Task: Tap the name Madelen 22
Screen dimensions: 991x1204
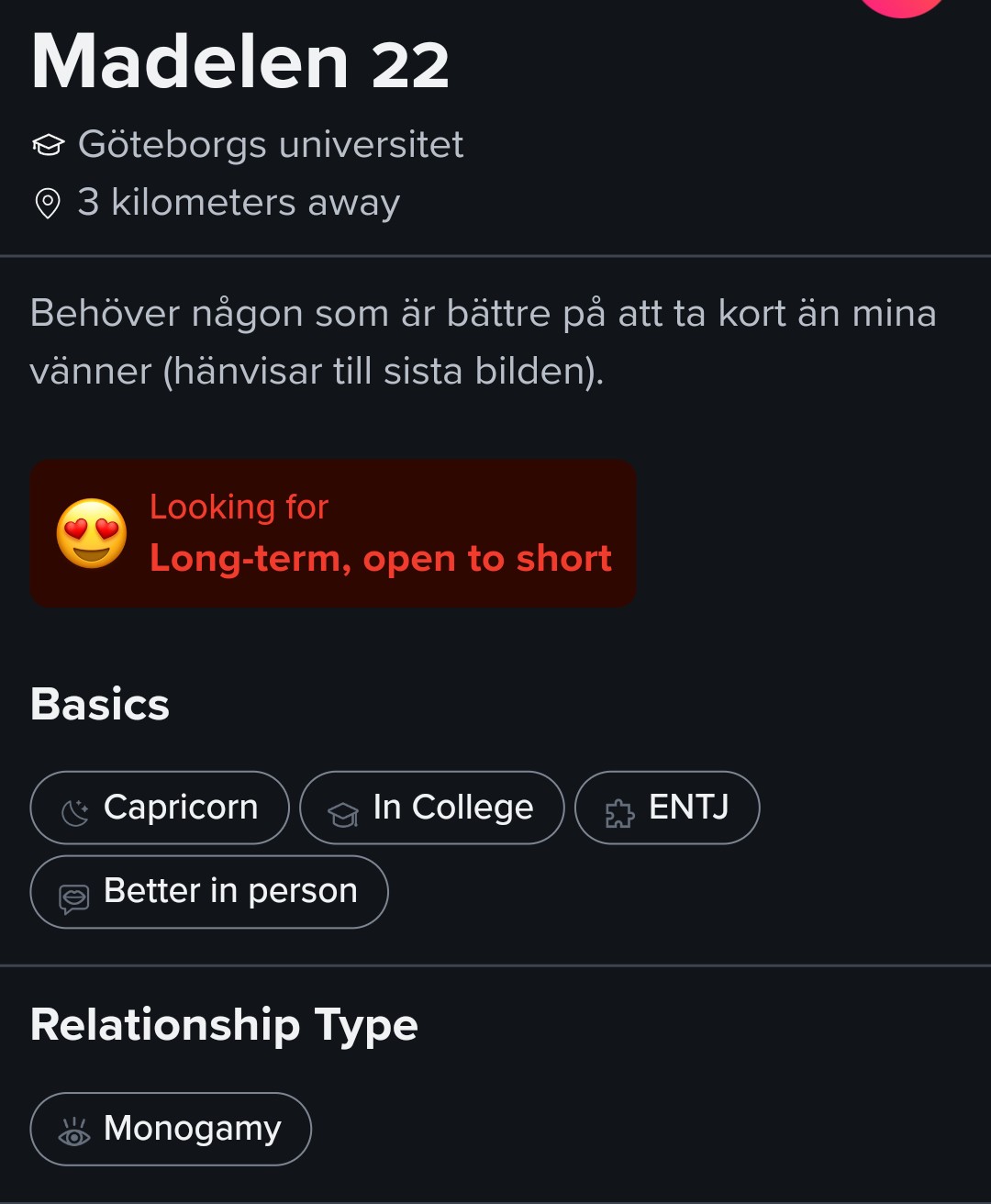Action: (240, 62)
